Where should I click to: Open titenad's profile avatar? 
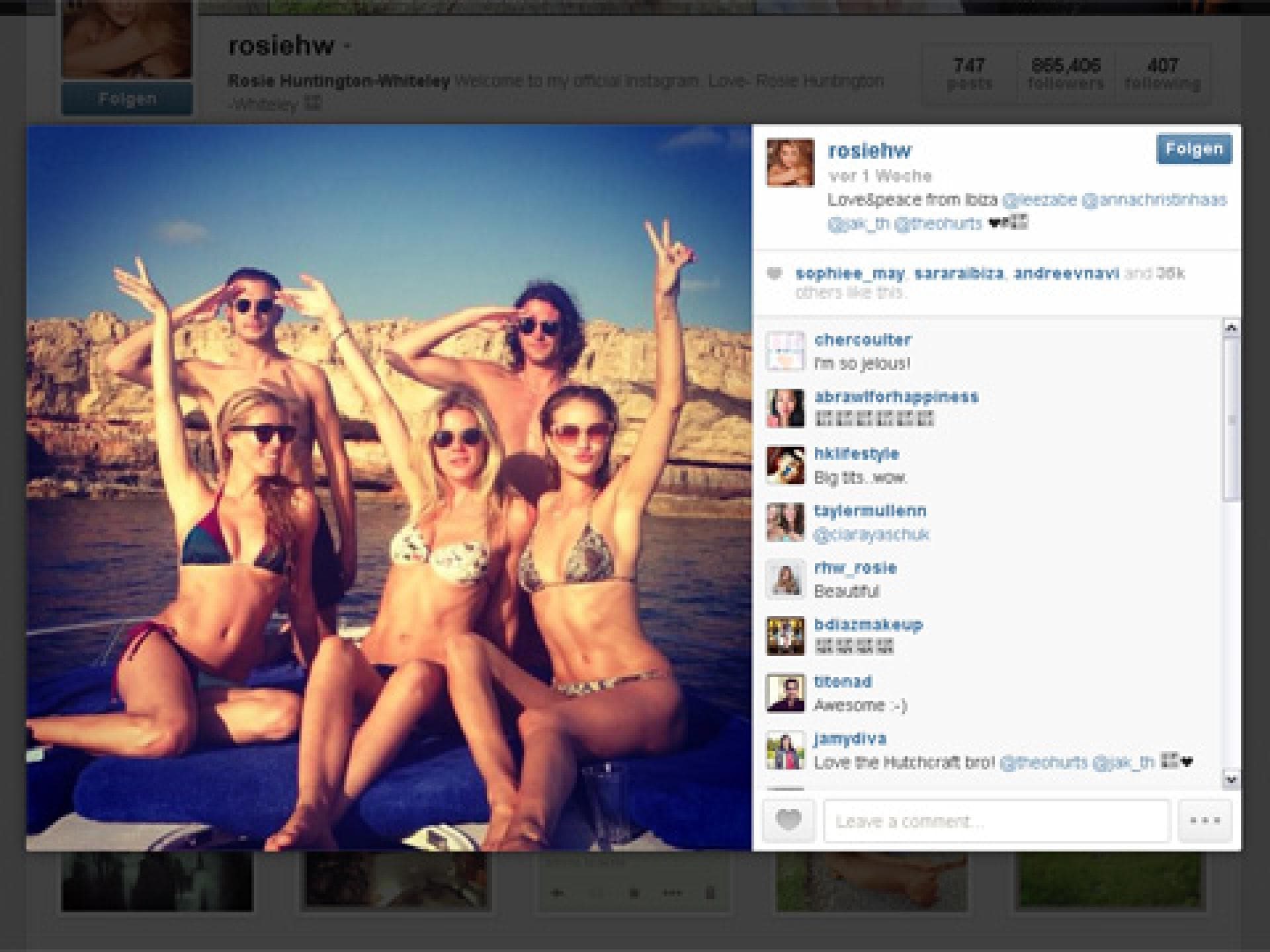pyautogui.click(x=785, y=693)
